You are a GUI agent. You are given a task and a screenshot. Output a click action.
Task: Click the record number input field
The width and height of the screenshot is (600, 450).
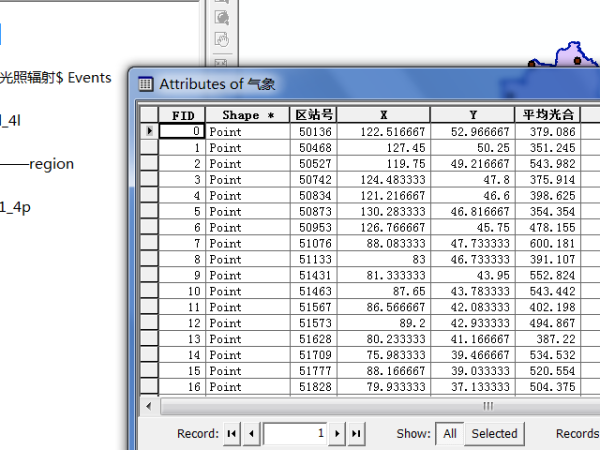point(295,434)
